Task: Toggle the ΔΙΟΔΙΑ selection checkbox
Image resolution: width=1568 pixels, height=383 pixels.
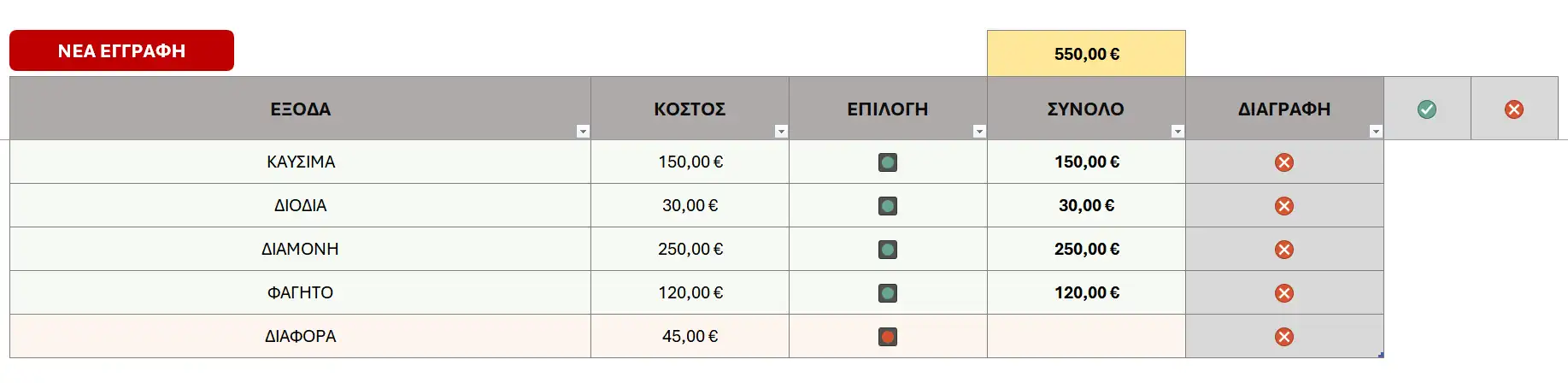Action: 888,206
